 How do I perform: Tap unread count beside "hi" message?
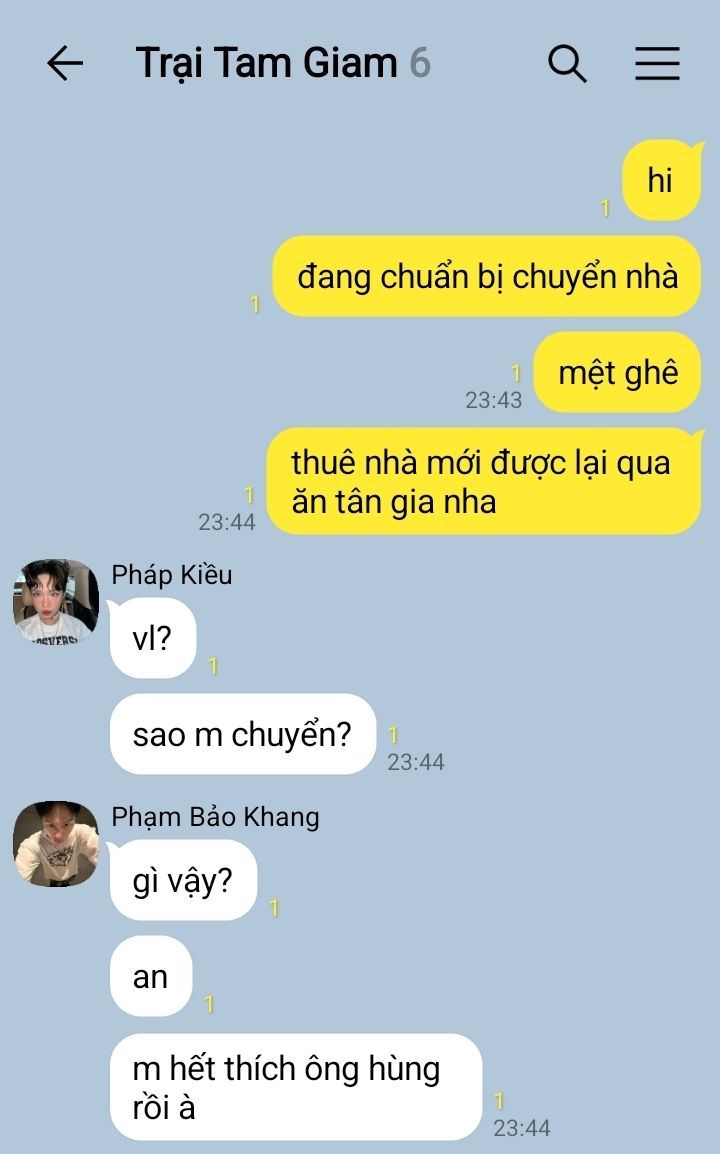tap(605, 209)
